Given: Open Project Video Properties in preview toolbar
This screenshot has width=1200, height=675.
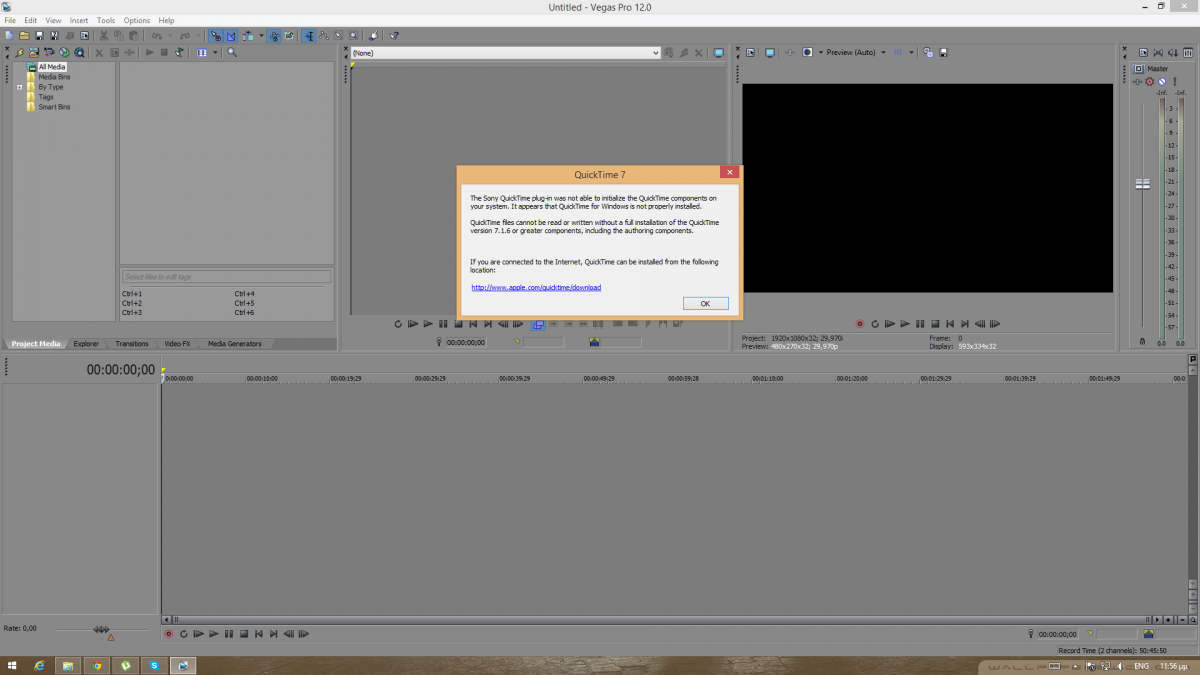Looking at the screenshot, I should (x=750, y=52).
